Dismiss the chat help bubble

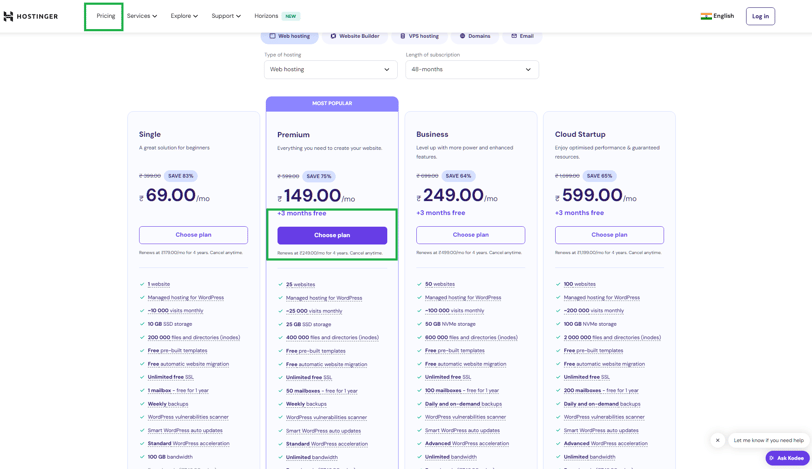718,441
